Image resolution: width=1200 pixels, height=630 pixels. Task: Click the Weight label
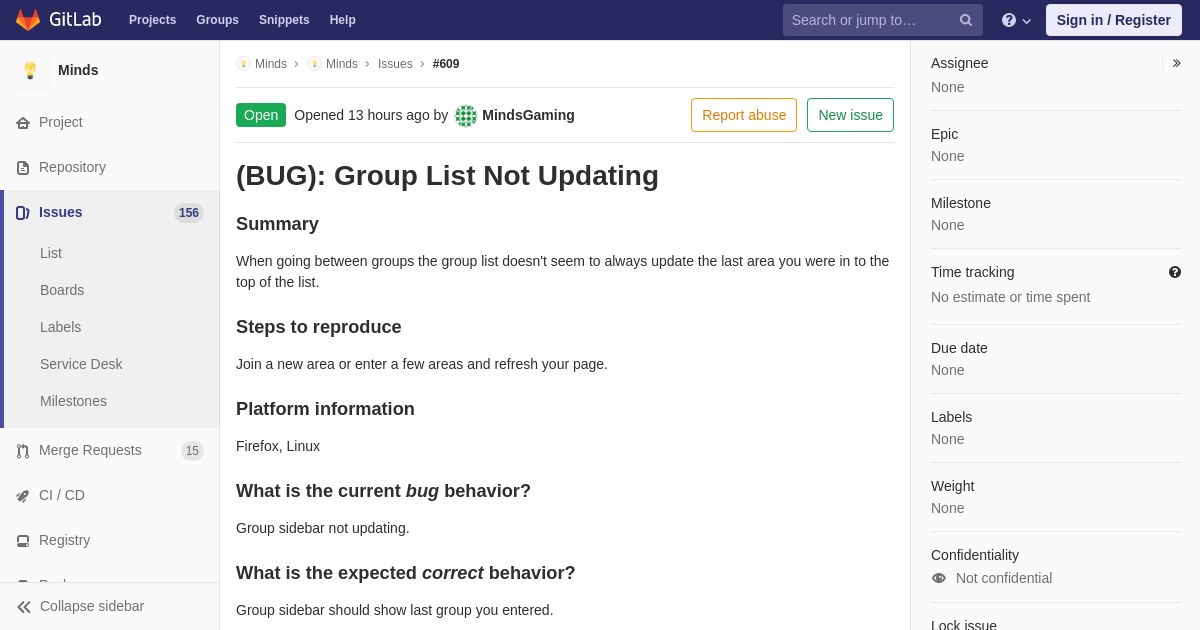(952, 486)
